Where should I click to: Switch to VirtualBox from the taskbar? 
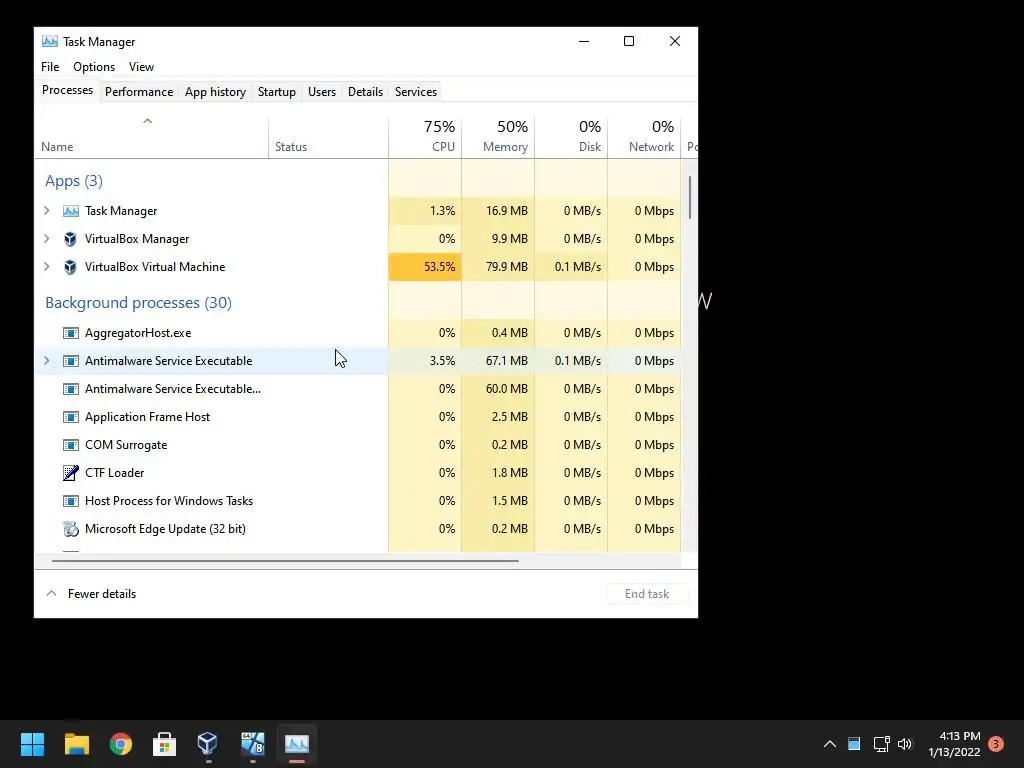coord(208,743)
